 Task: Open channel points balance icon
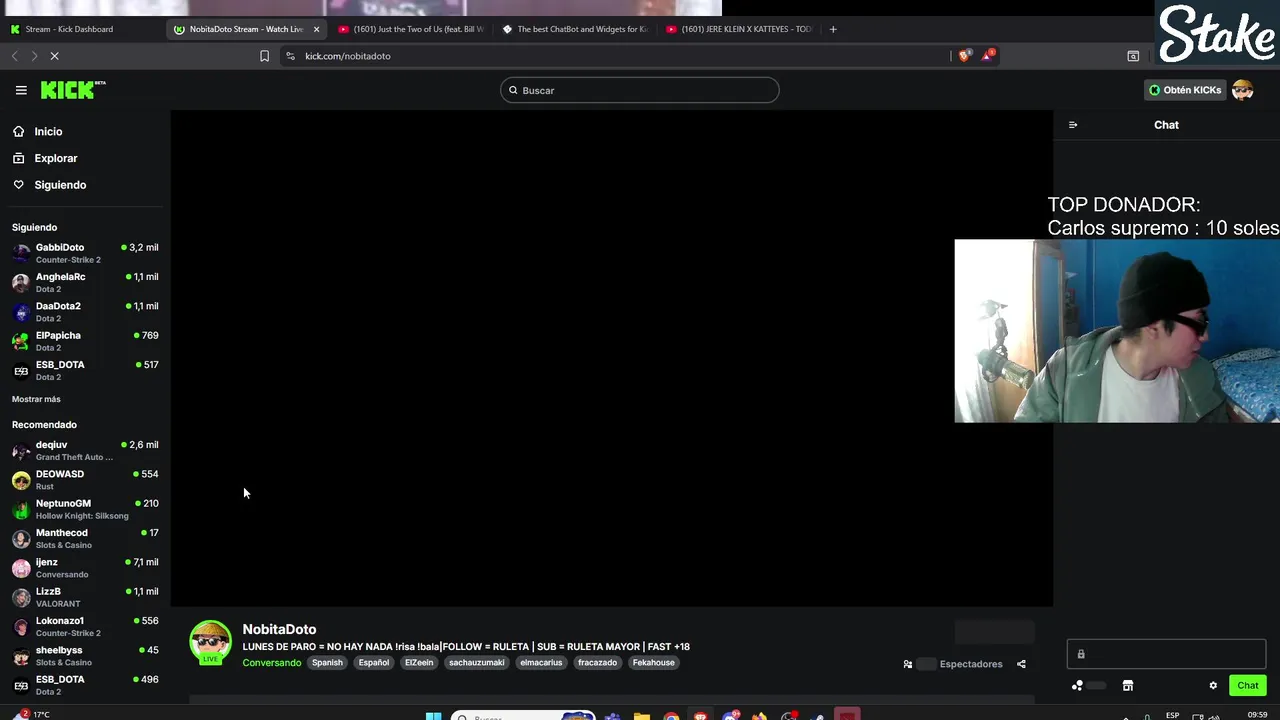tap(1077, 685)
